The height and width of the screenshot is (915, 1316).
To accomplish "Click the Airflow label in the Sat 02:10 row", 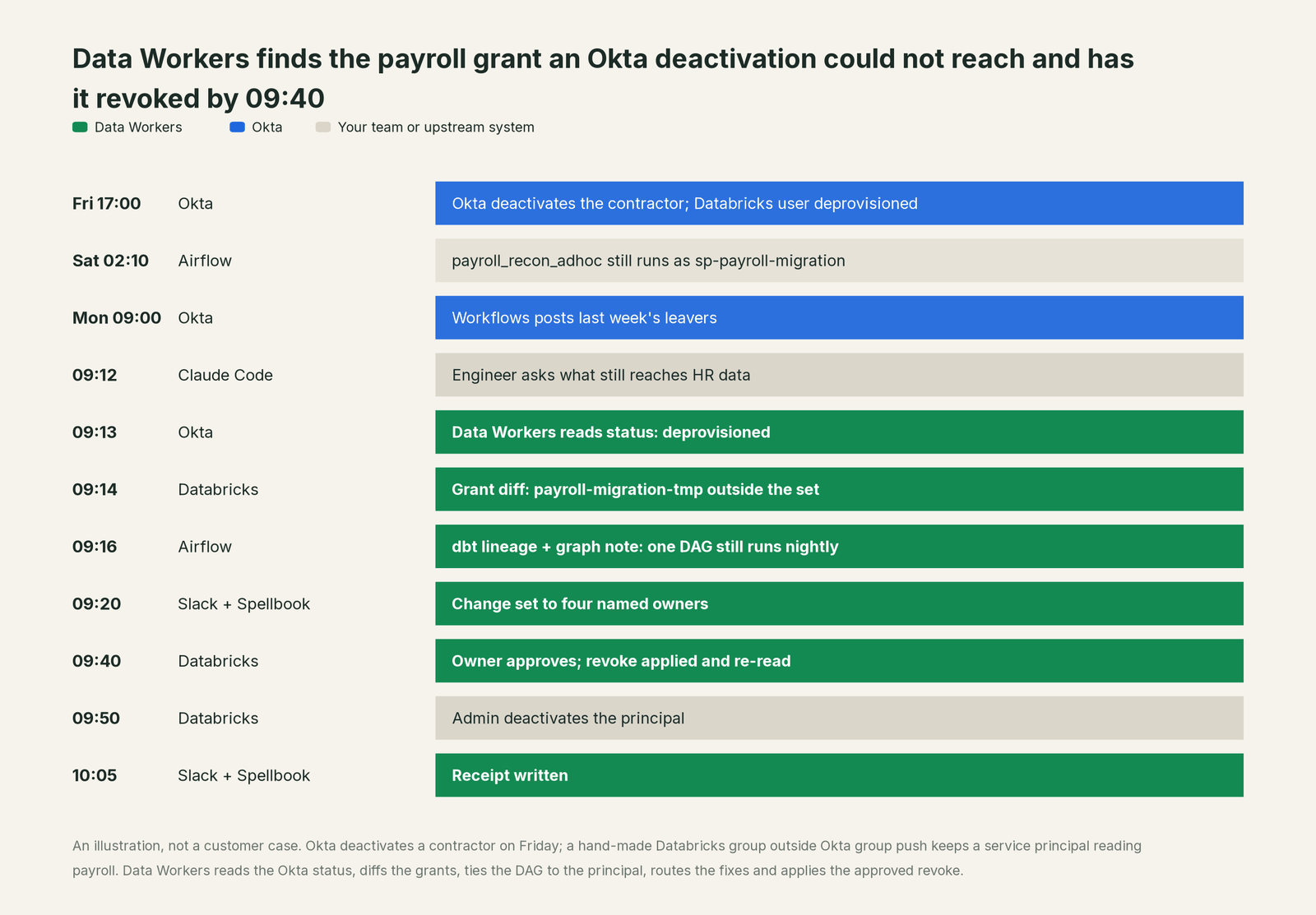I will click(x=205, y=261).
